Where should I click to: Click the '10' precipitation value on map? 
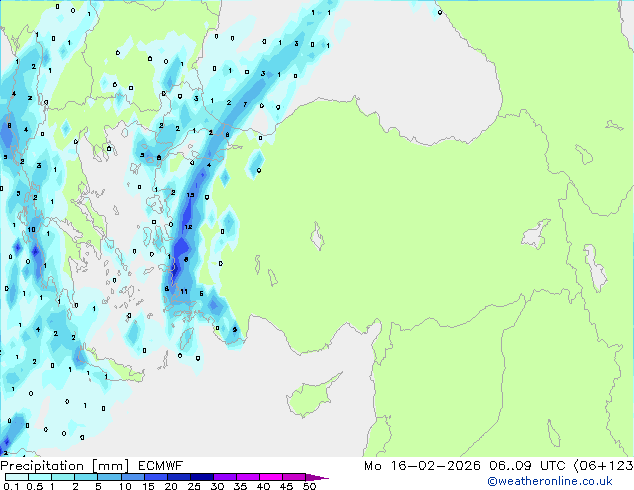(x=32, y=230)
